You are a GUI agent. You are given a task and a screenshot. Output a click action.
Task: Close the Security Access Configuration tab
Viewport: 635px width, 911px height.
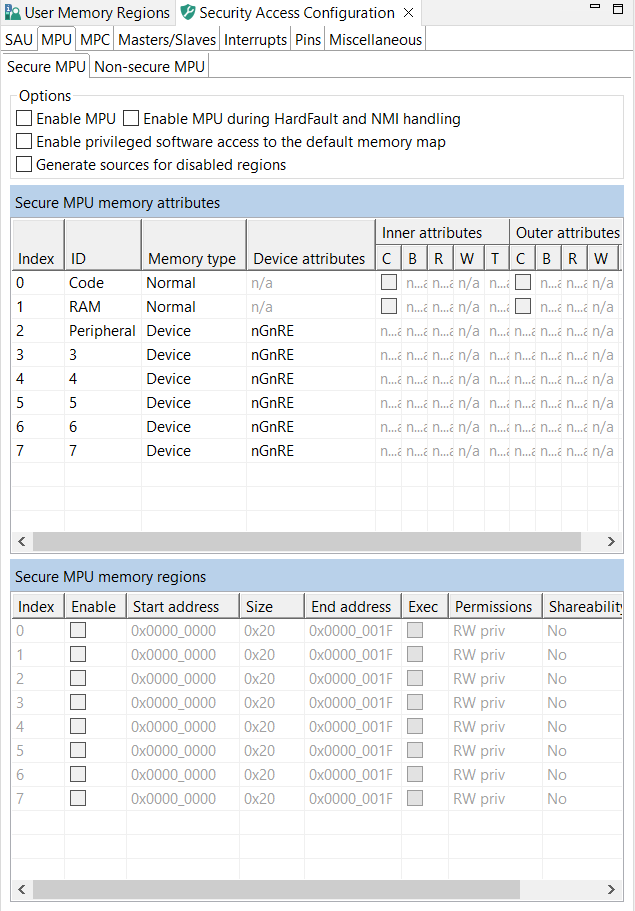[x=408, y=12]
